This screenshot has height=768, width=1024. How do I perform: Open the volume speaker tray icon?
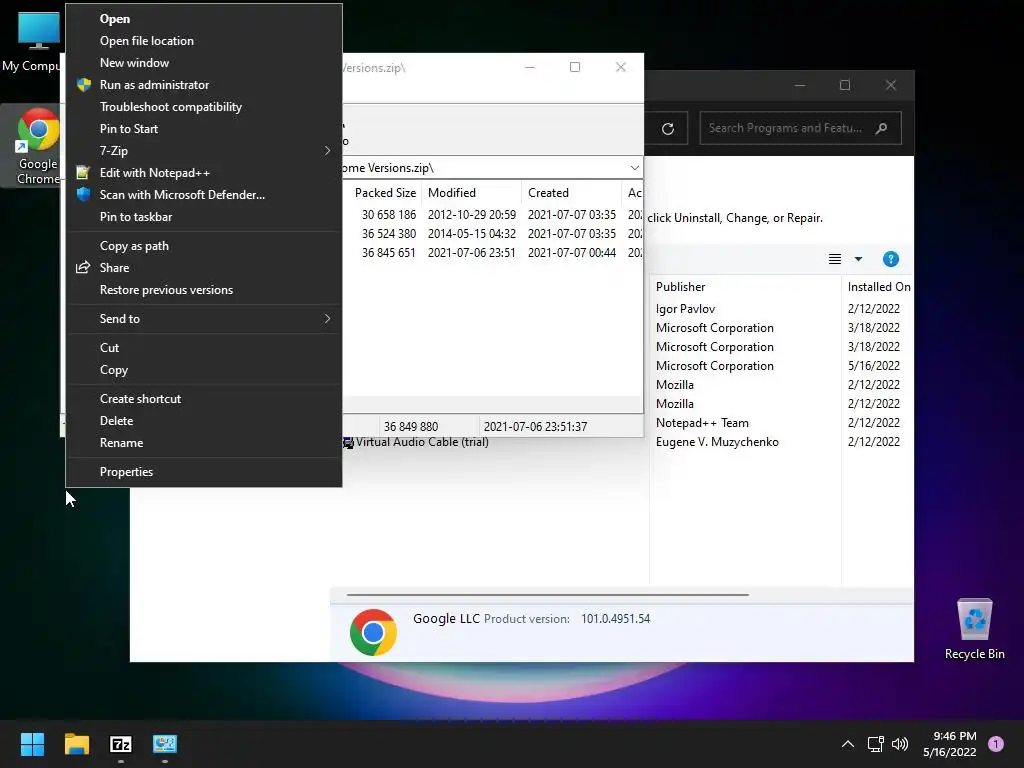(900, 744)
